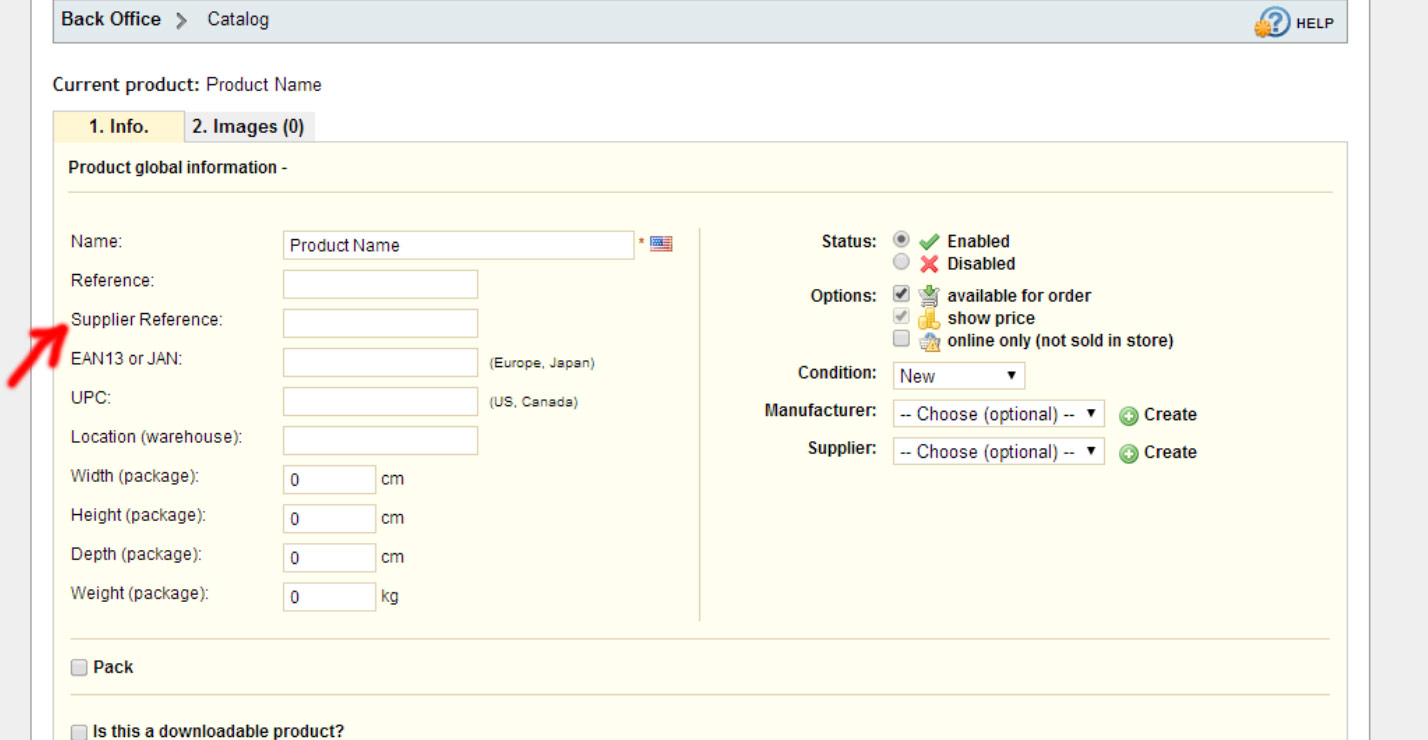Open the Supplier dropdown
This screenshot has height=740, width=1428.
[999, 451]
